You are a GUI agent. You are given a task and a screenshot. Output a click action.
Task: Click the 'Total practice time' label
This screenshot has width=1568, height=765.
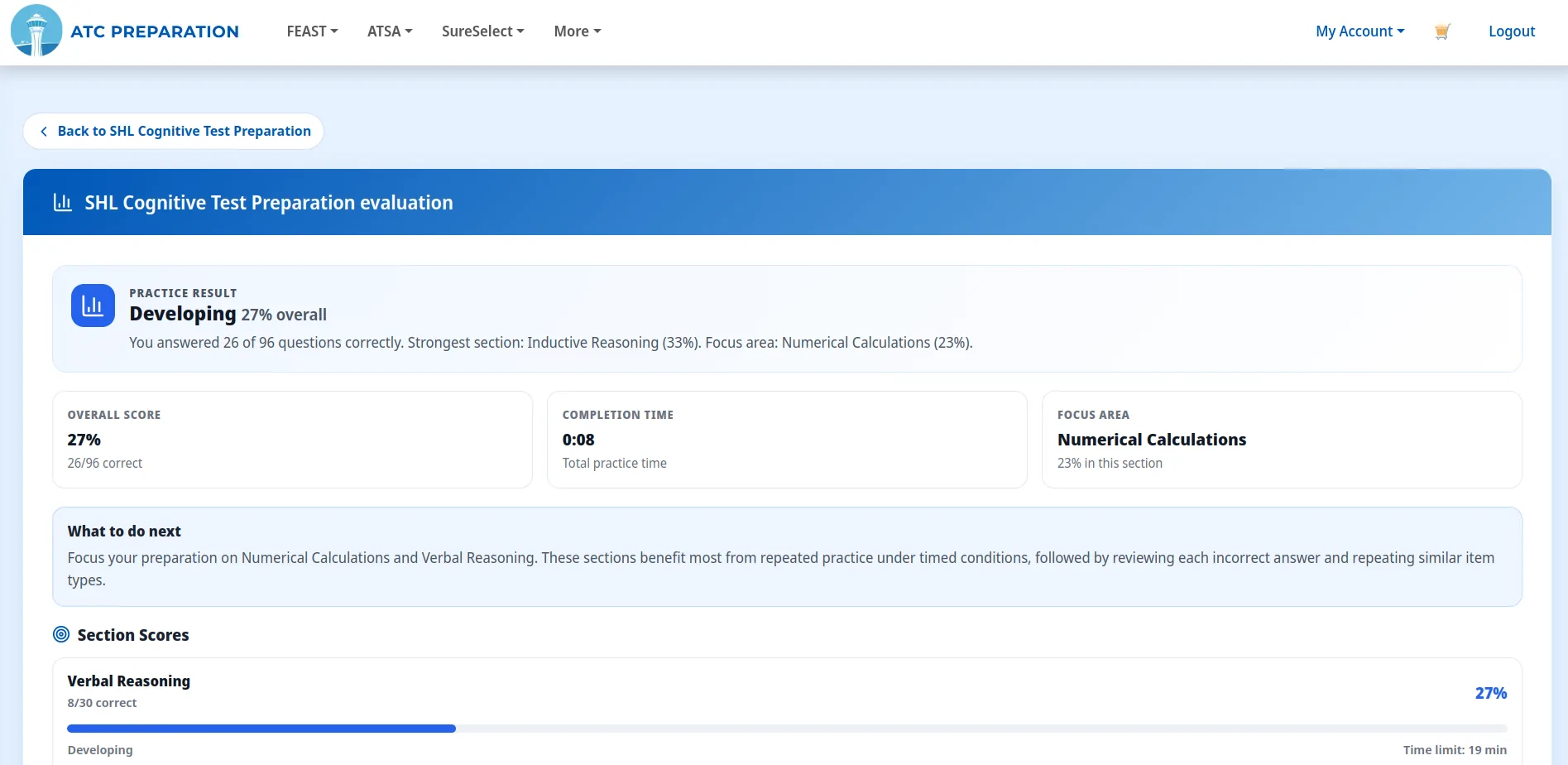point(615,464)
